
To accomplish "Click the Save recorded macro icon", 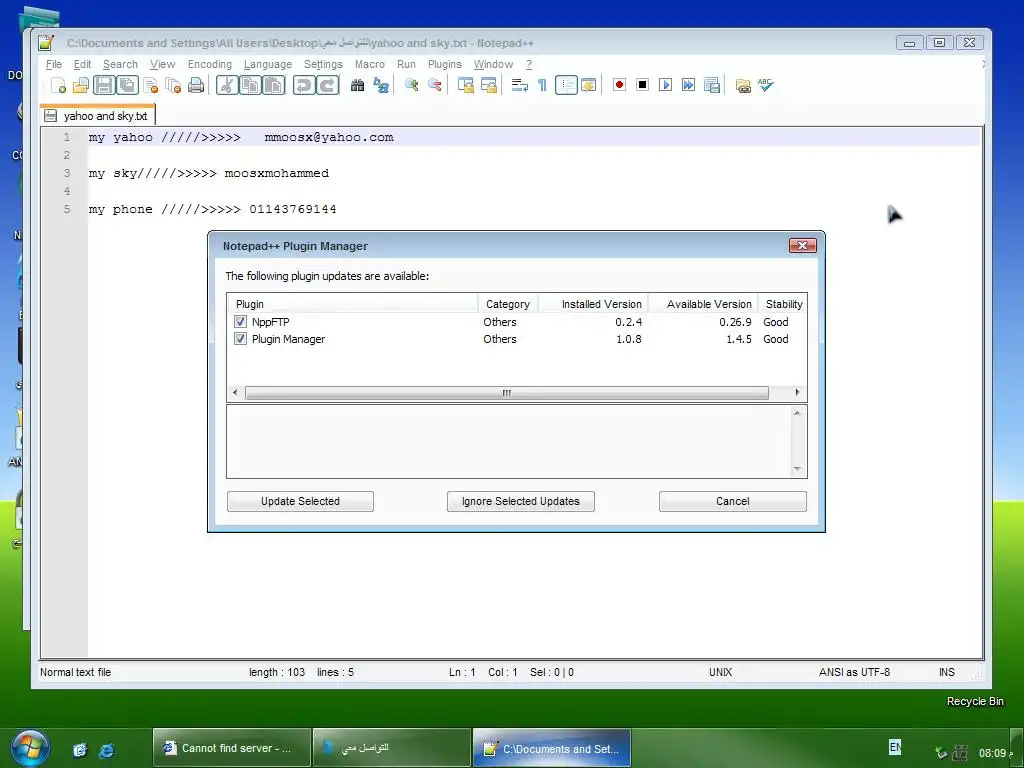I will (712, 85).
